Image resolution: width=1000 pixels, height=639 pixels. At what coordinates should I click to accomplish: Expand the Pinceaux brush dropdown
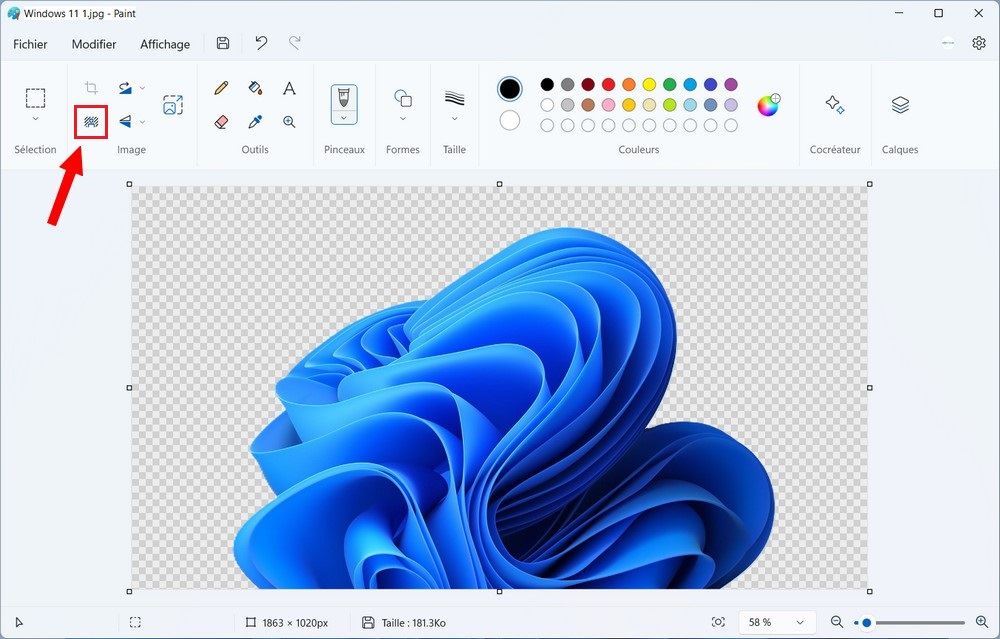tap(344, 117)
